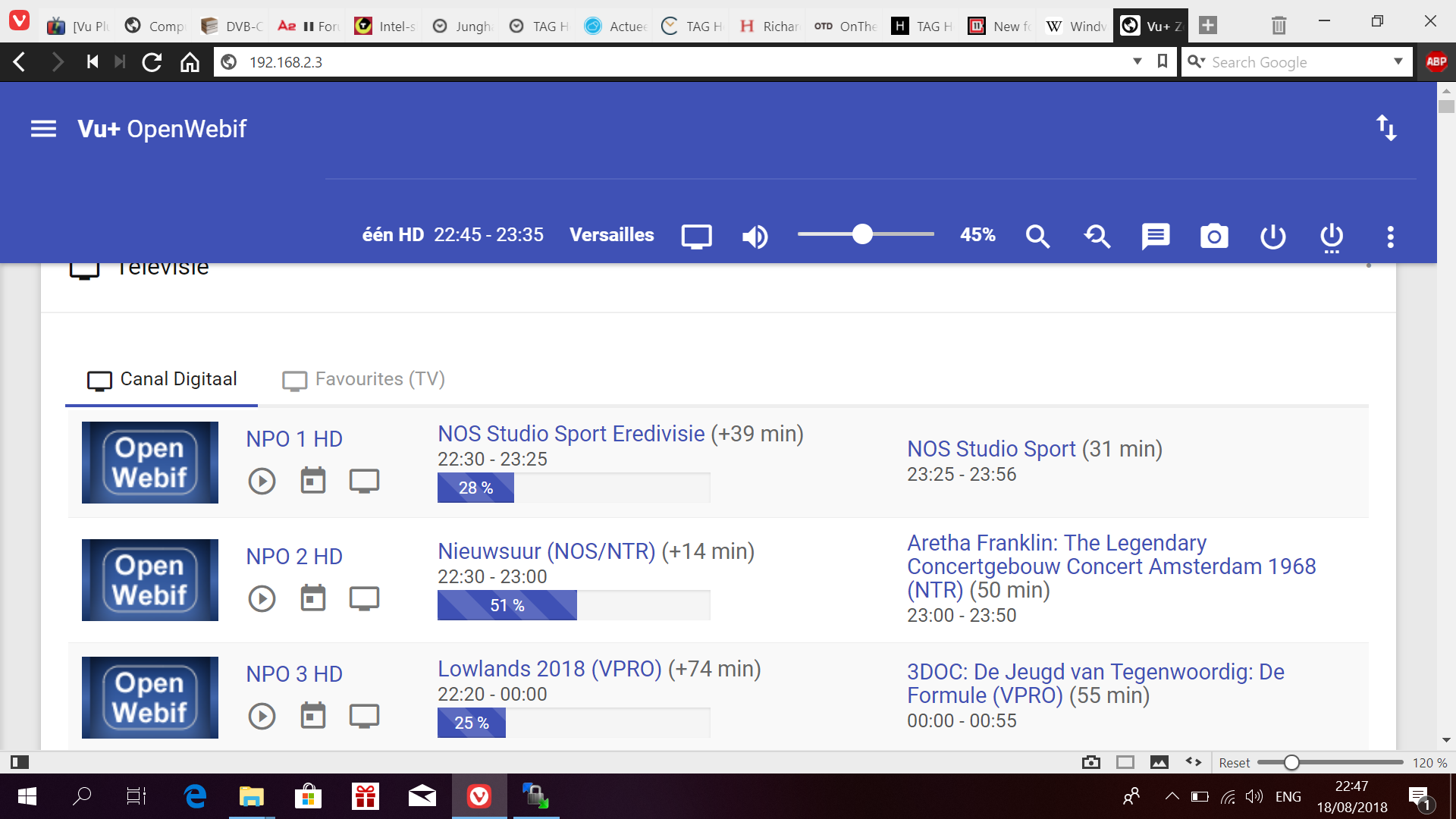Open the three-dot more options menu
The image size is (1456, 819).
point(1390,237)
